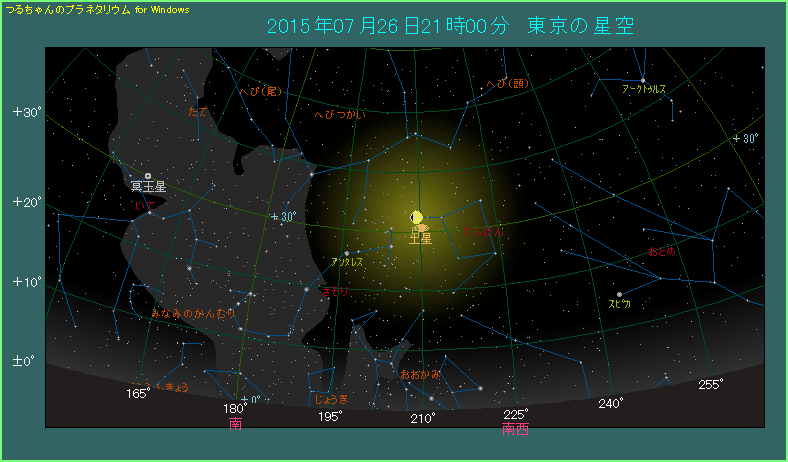Screen dimensions: 788x462
Task: Click the Spica (スピカ) star dot
Action: [x=620, y=294]
